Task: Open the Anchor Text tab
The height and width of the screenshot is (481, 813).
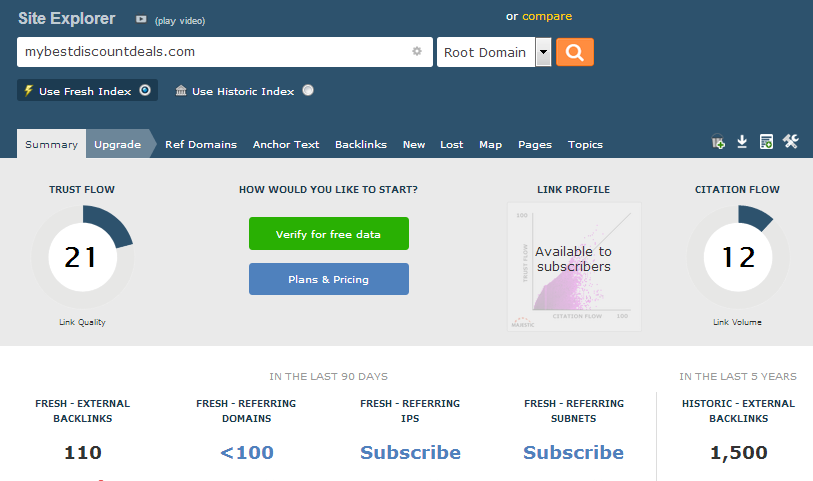Action: point(286,144)
